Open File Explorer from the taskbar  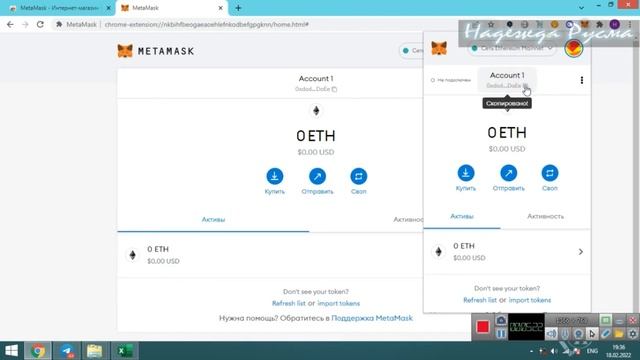[94, 351]
